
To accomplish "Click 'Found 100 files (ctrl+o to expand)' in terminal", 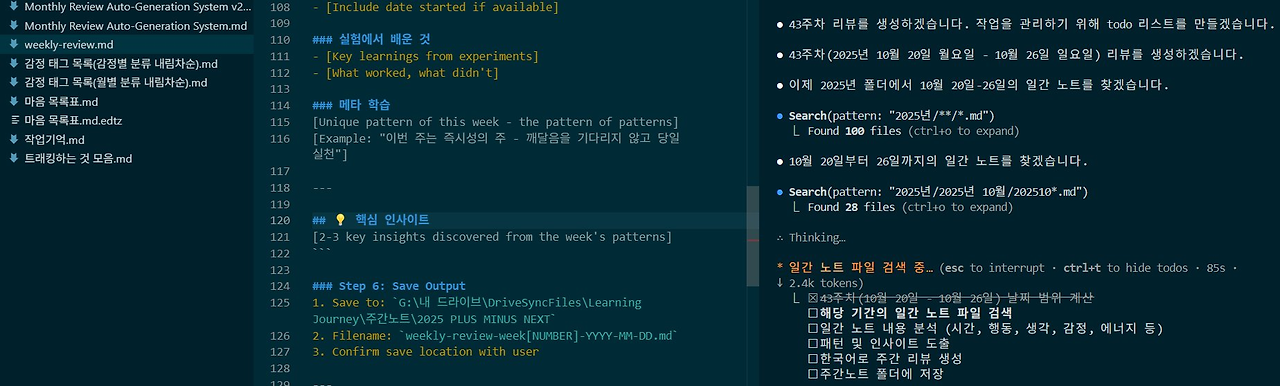I will (x=913, y=131).
